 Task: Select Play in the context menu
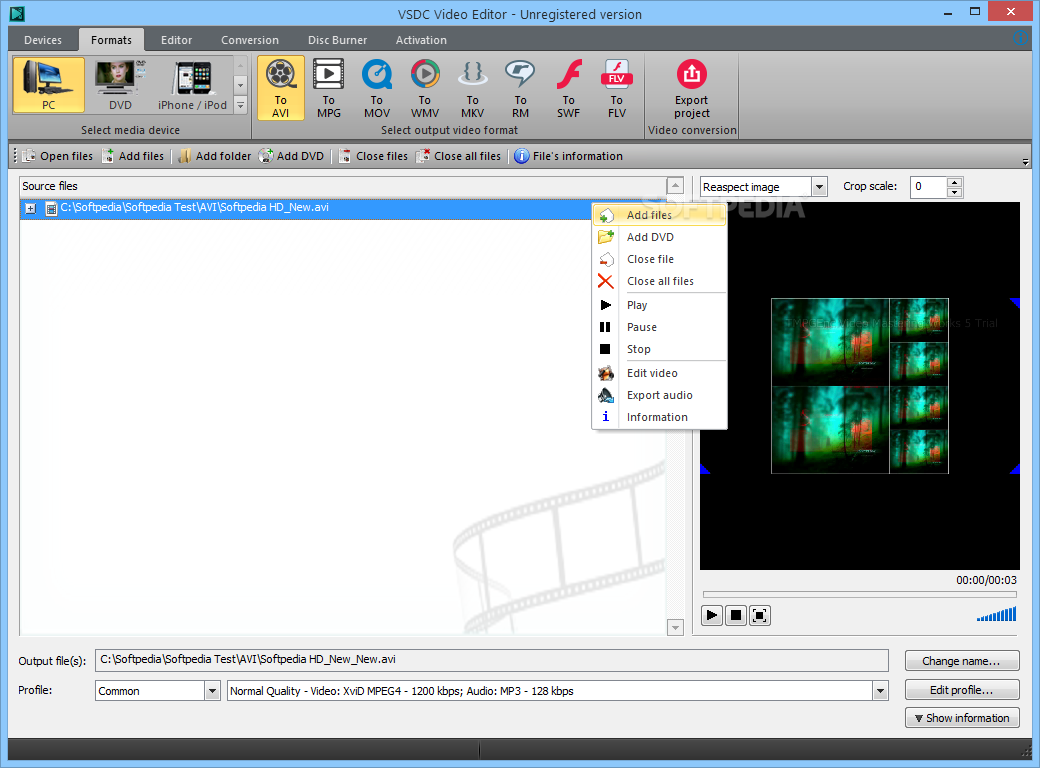click(659, 305)
